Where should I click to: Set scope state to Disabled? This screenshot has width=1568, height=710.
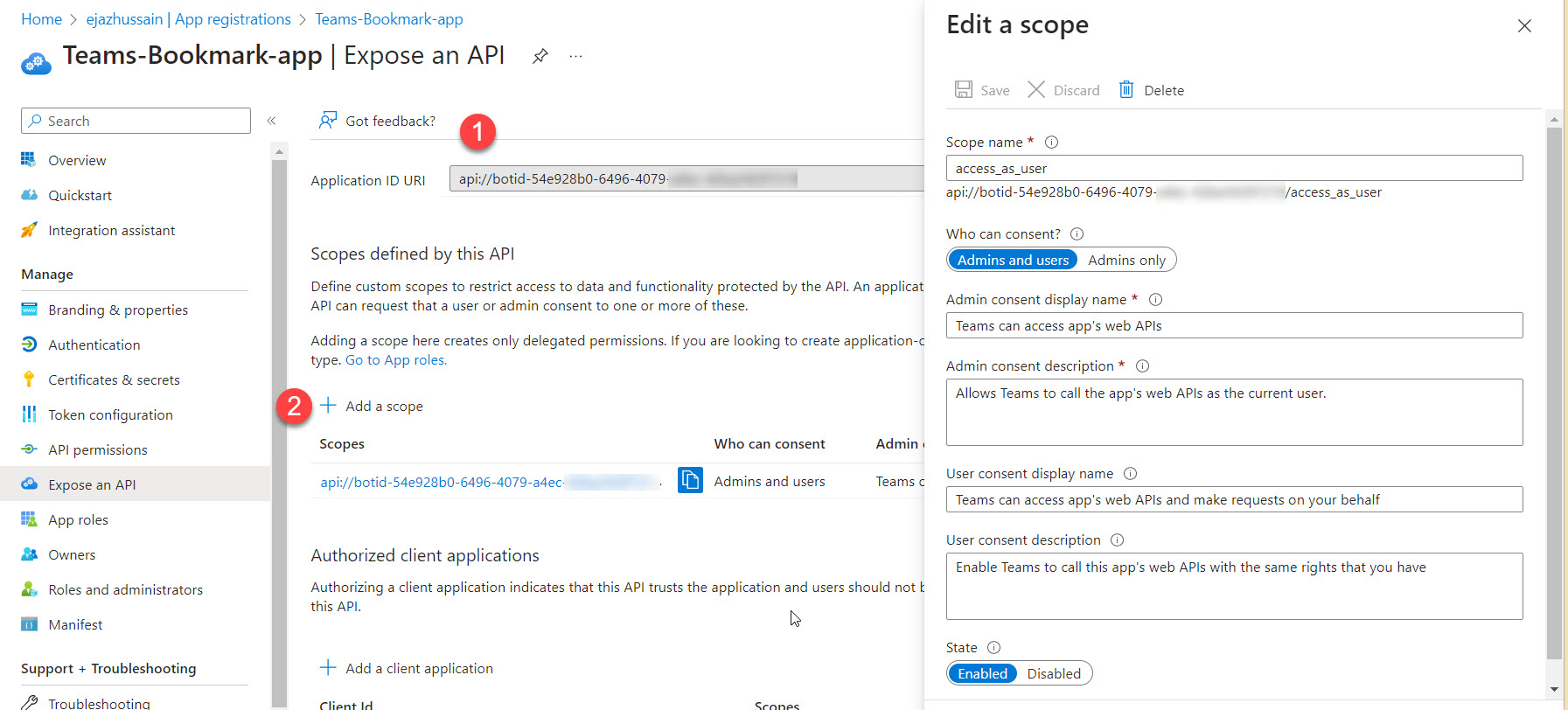pos(1054,673)
